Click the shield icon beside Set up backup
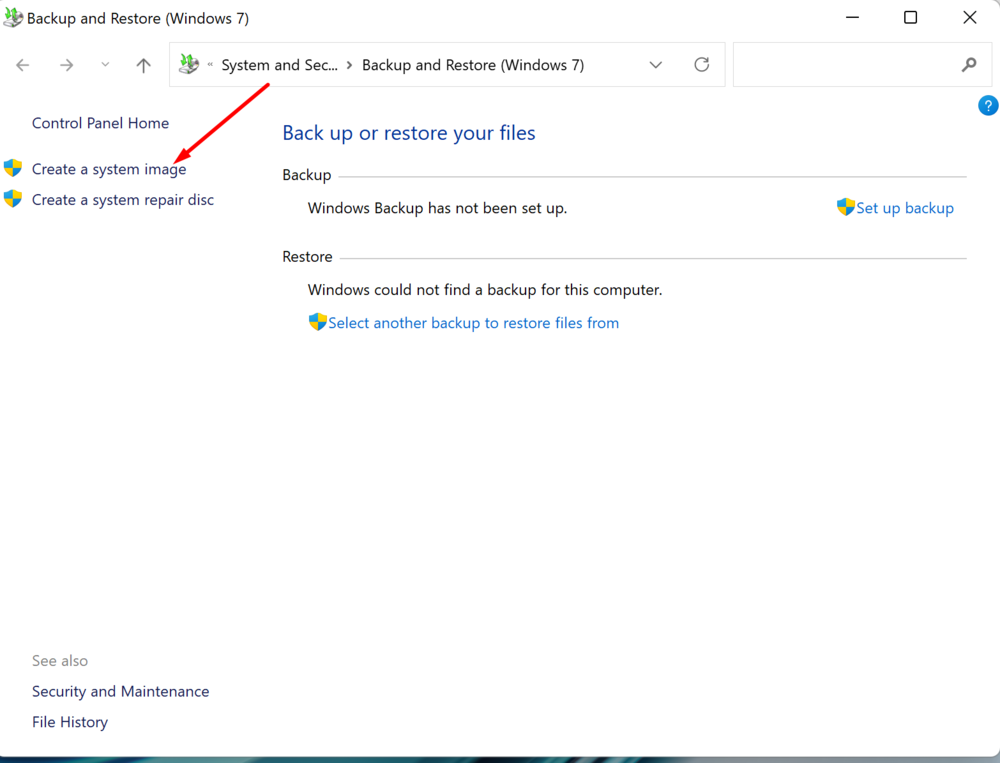The width and height of the screenshot is (1000, 763). coord(845,207)
